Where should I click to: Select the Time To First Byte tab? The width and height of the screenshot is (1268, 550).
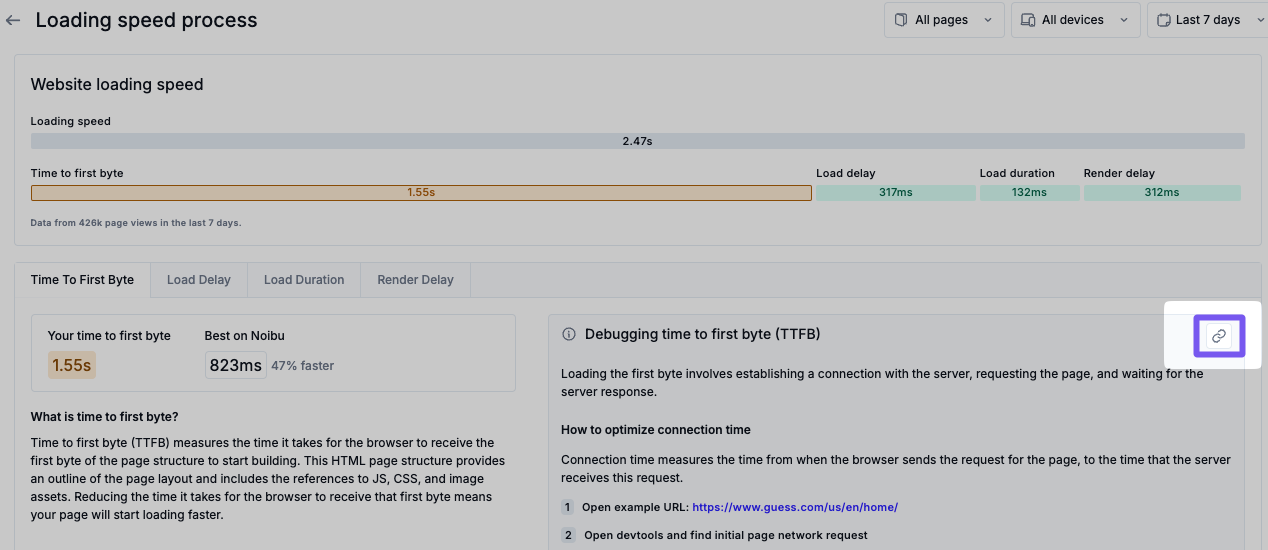pyautogui.click(x=82, y=280)
